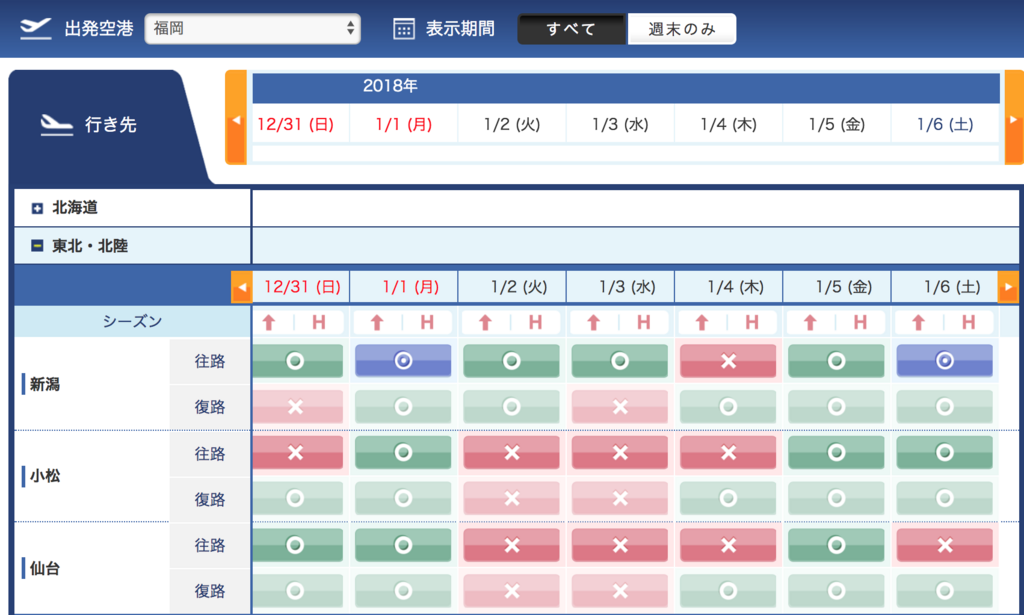Viewport: 1024px width, 615px height.
Task: Choose 小松 往路 availability on 1/1
Action: coord(403,452)
